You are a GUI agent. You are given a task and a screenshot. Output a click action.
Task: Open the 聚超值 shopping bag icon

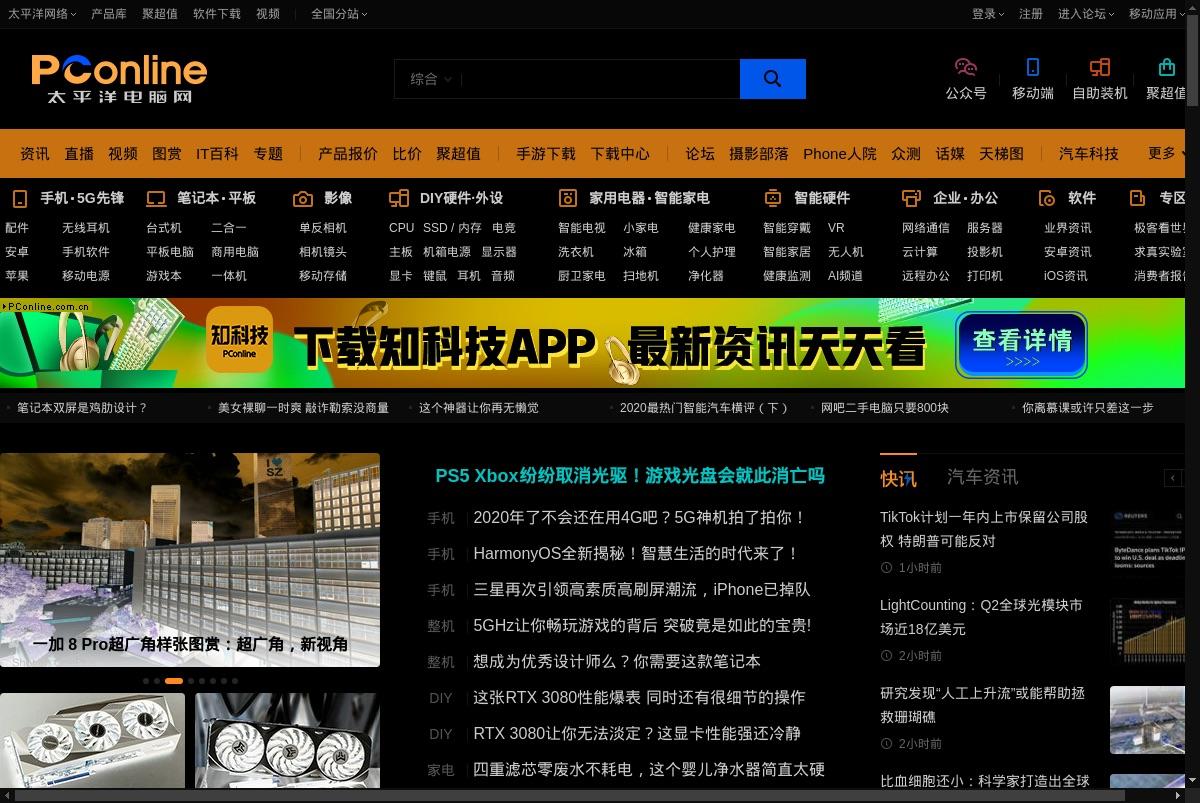tap(1166, 67)
